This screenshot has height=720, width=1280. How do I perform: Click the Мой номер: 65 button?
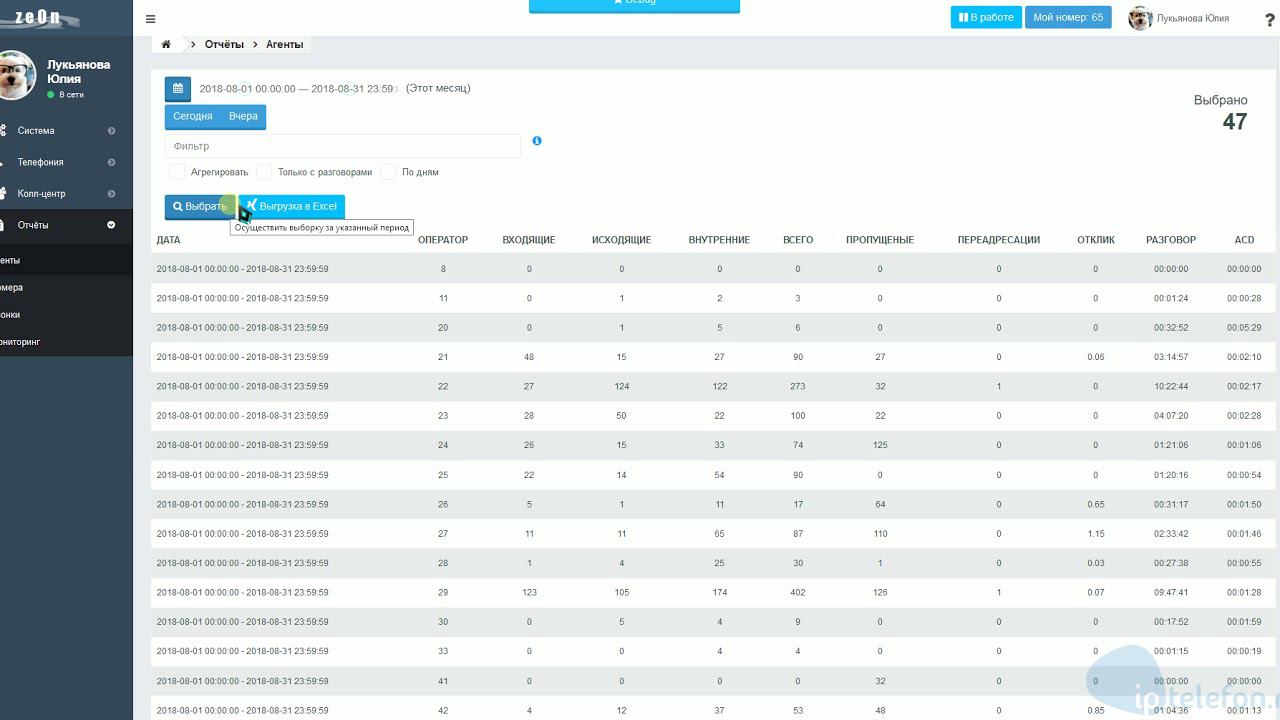click(1068, 17)
